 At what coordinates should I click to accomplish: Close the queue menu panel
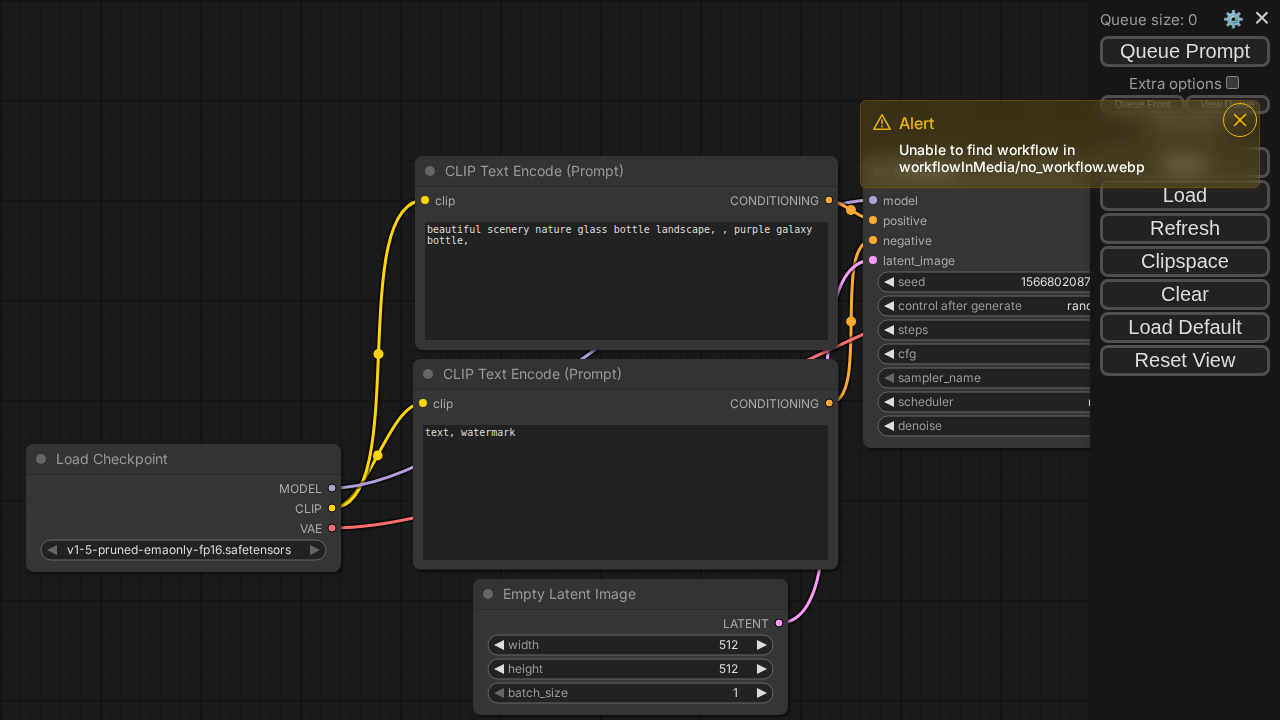click(x=1262, y=18)
